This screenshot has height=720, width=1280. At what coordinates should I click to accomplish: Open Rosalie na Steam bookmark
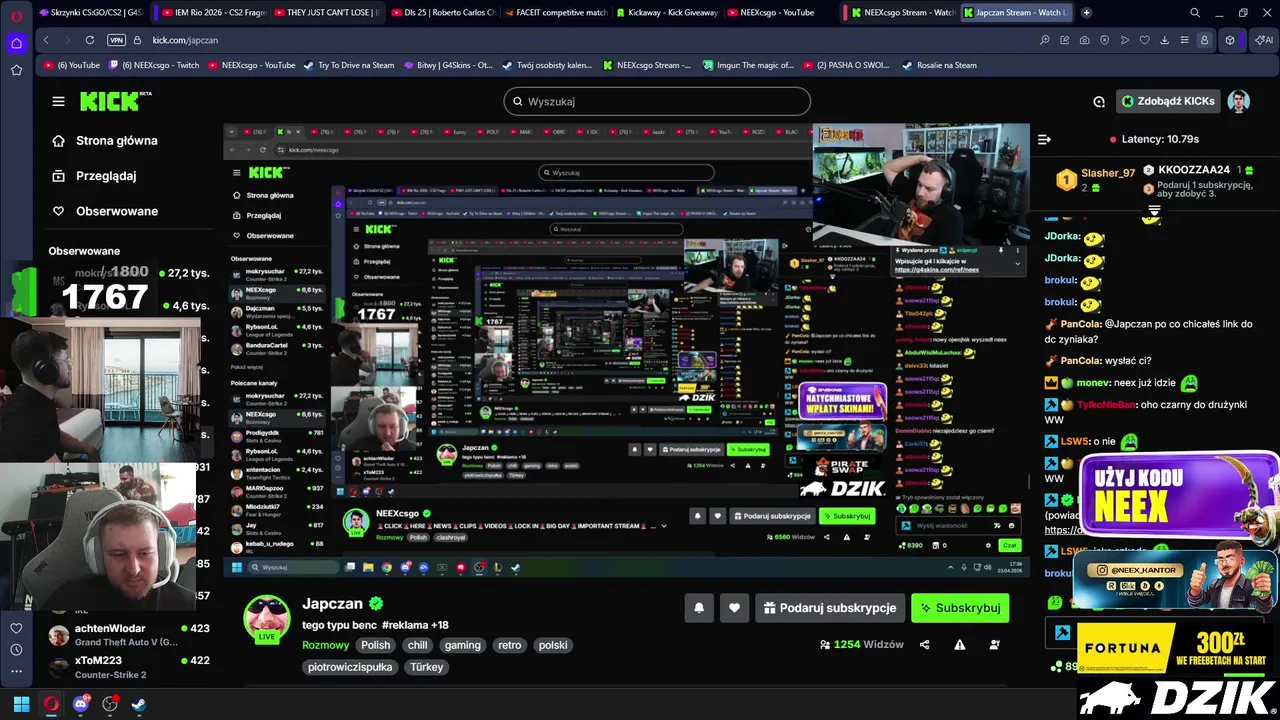point(938,65)
